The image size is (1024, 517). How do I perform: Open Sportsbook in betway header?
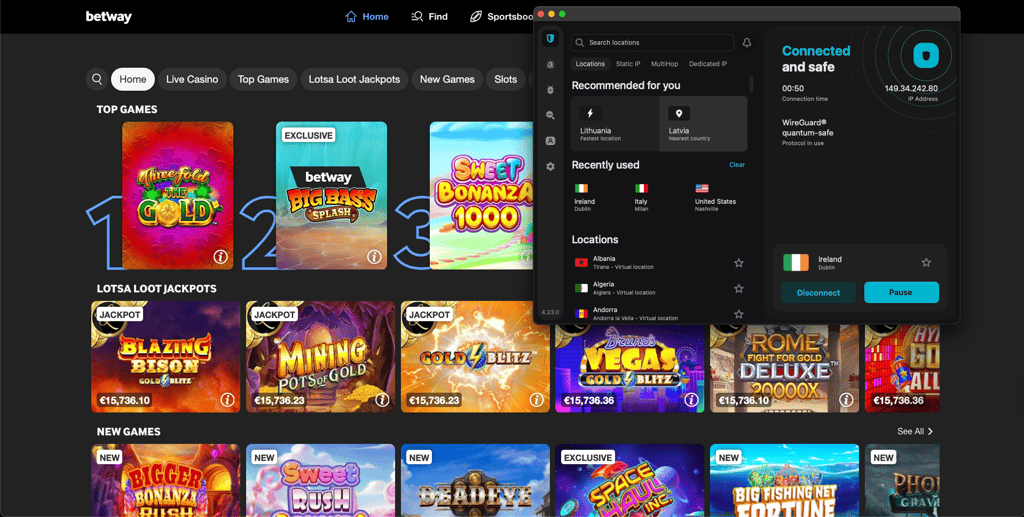tap(502, 16)
